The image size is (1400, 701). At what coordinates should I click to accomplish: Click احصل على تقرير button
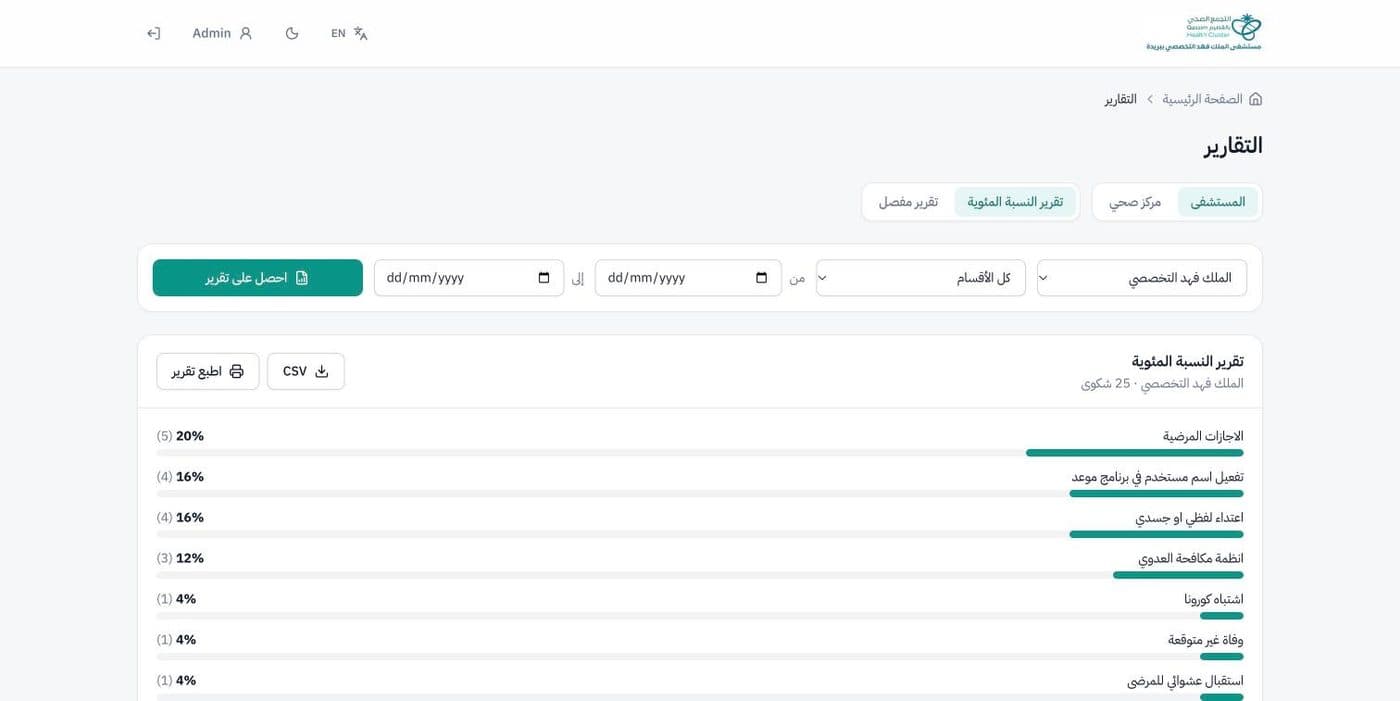(258, 278)
